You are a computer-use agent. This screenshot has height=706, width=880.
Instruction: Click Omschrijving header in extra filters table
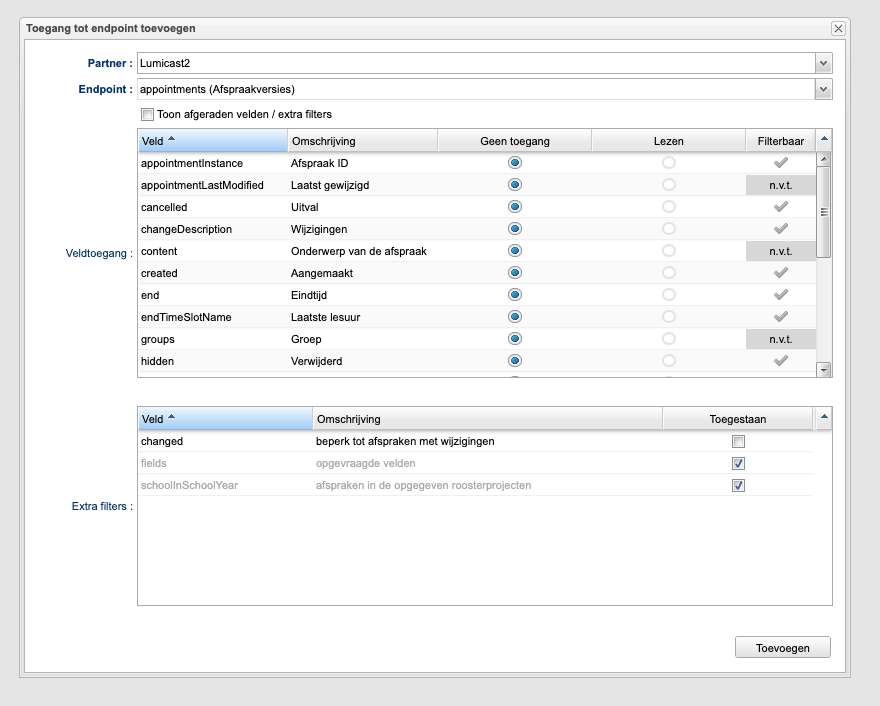(488, 419)
